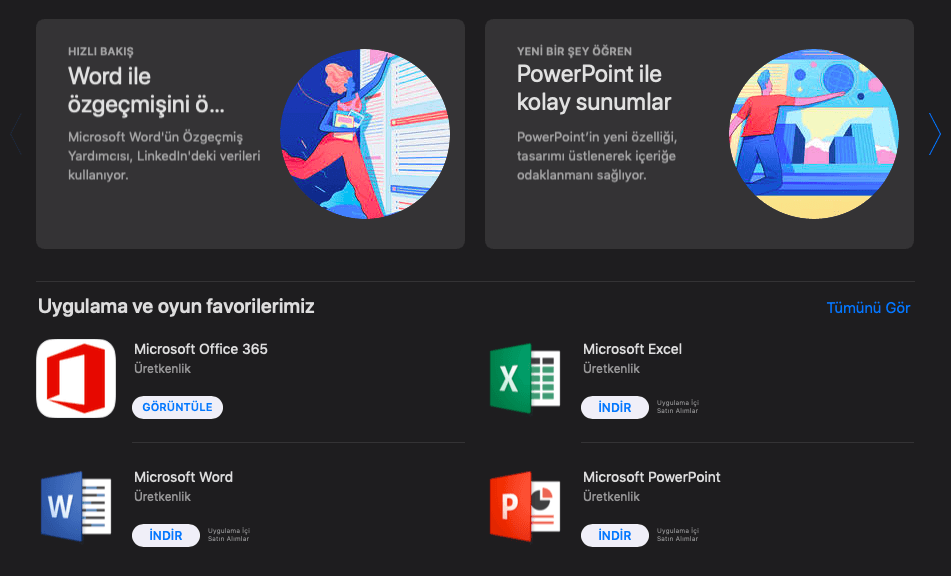Advance the featured cards with right chevron
Viewport: 951px width, 576px height.
tap(934, 134)
